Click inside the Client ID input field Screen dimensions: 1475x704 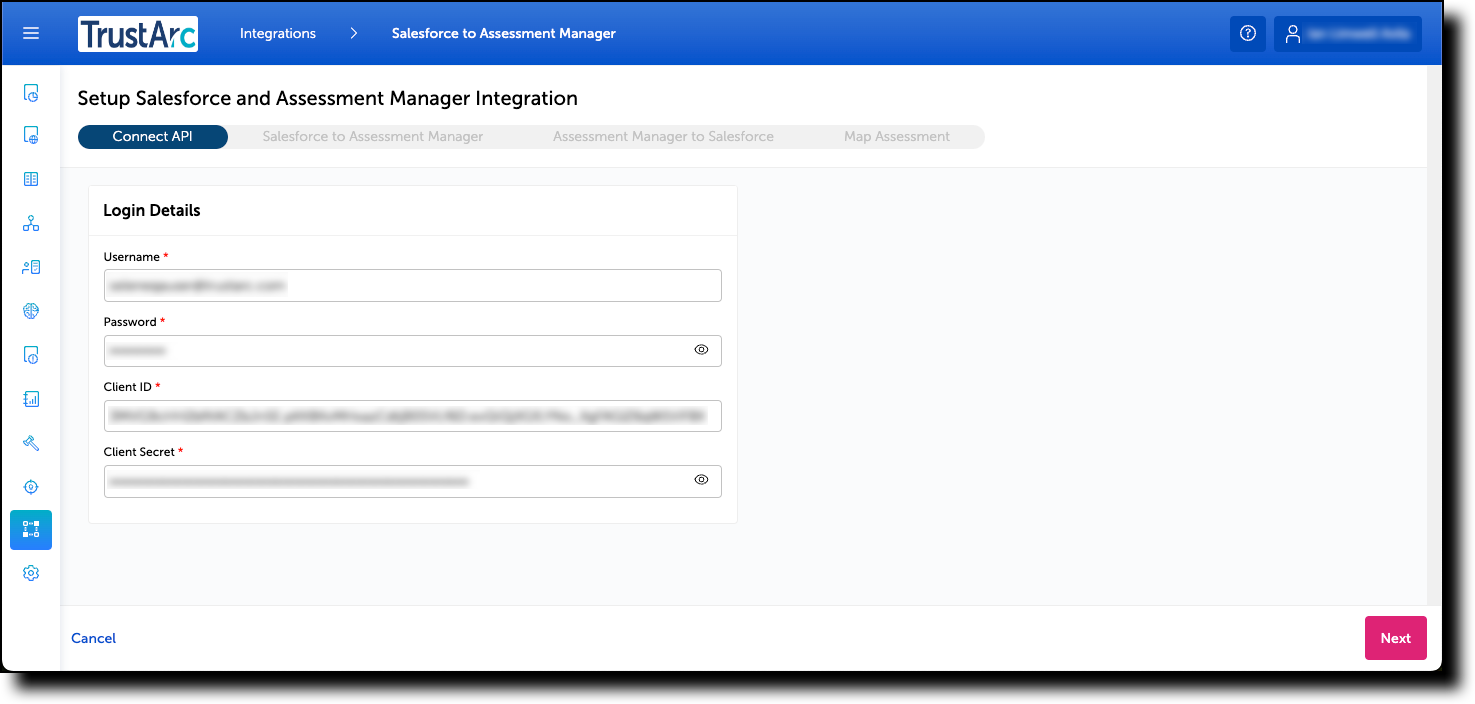[412, 415]
